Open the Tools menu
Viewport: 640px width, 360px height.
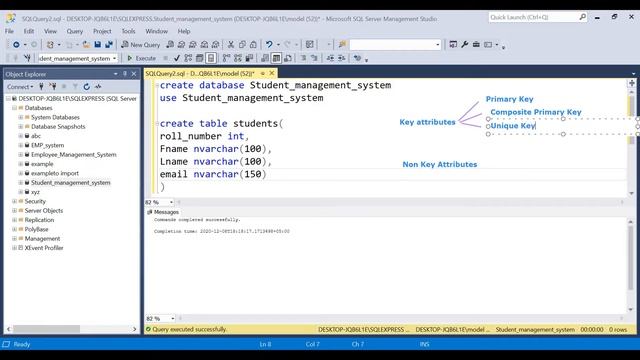point(128,31)
